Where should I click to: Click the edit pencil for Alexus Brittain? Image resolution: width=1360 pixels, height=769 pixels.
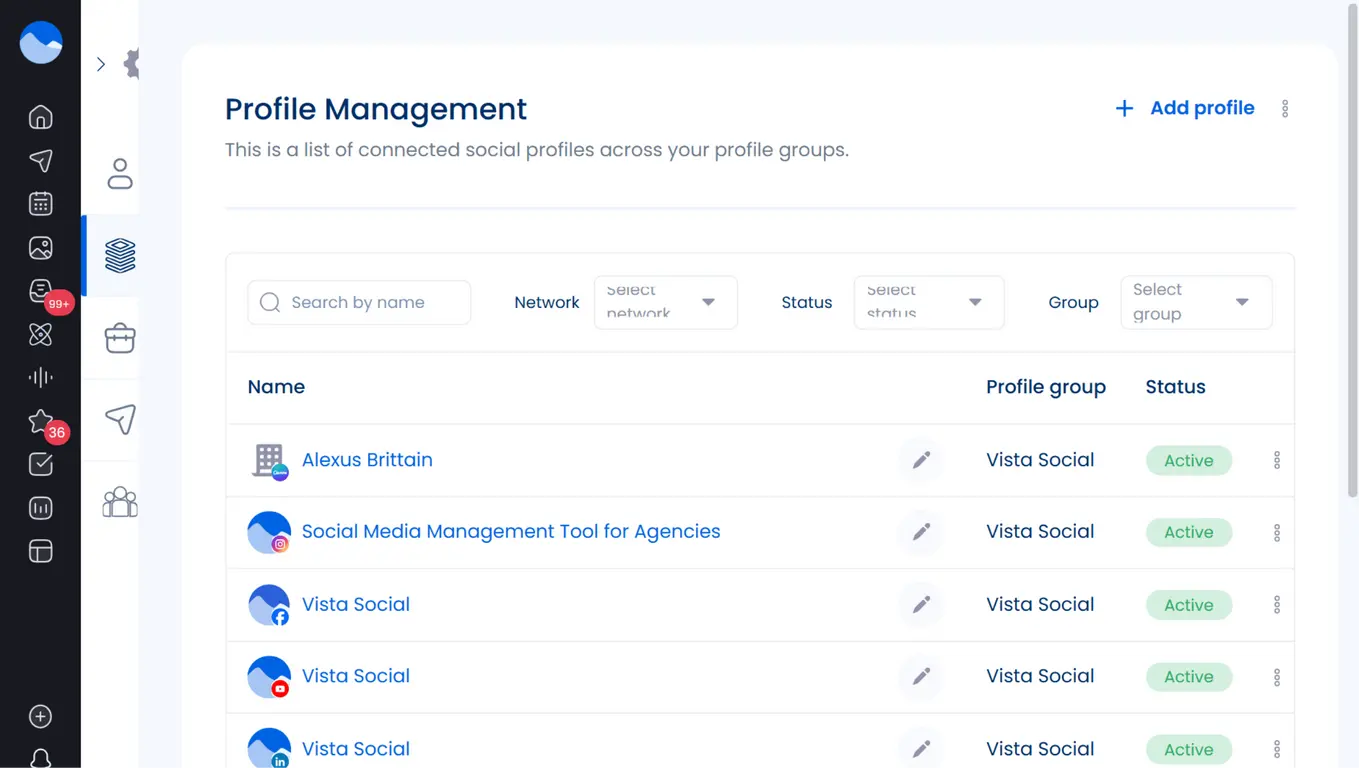(921, 460)
